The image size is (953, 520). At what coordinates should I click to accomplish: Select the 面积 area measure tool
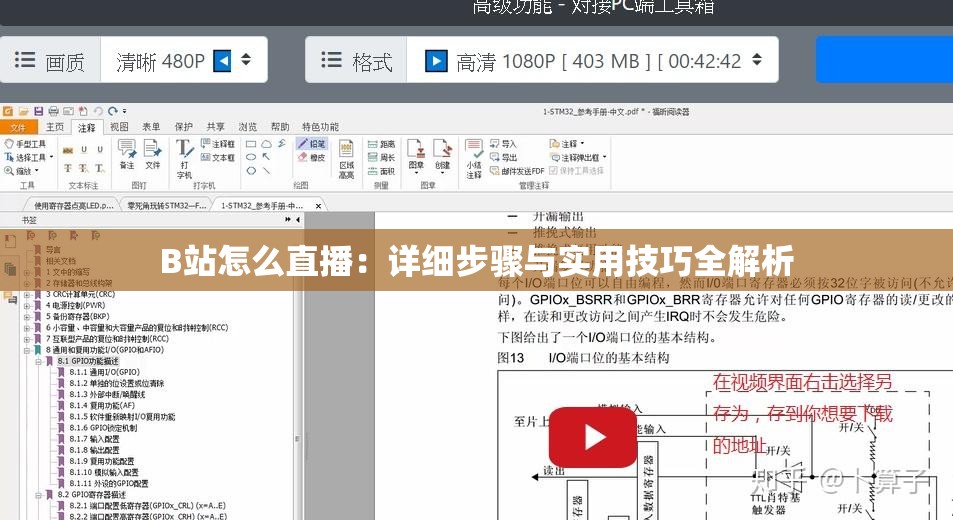[x=382, y=171]
